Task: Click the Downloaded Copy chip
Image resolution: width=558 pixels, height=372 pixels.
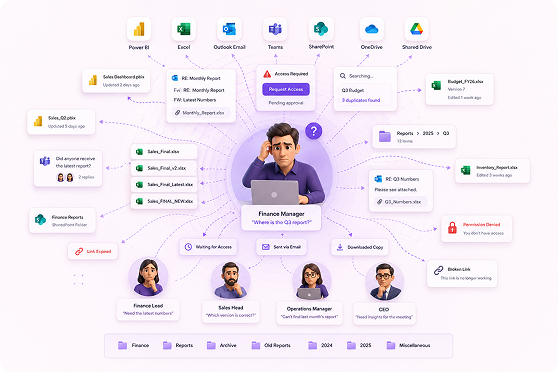Action: (x=359, y=247)
